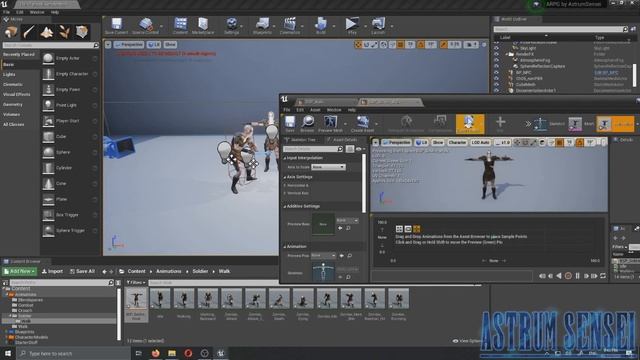This screenshot has height=360, width=640.
Task: Open the Preview Base Pose dropdown
Action: pyautogui.click(x=347, y=220)
